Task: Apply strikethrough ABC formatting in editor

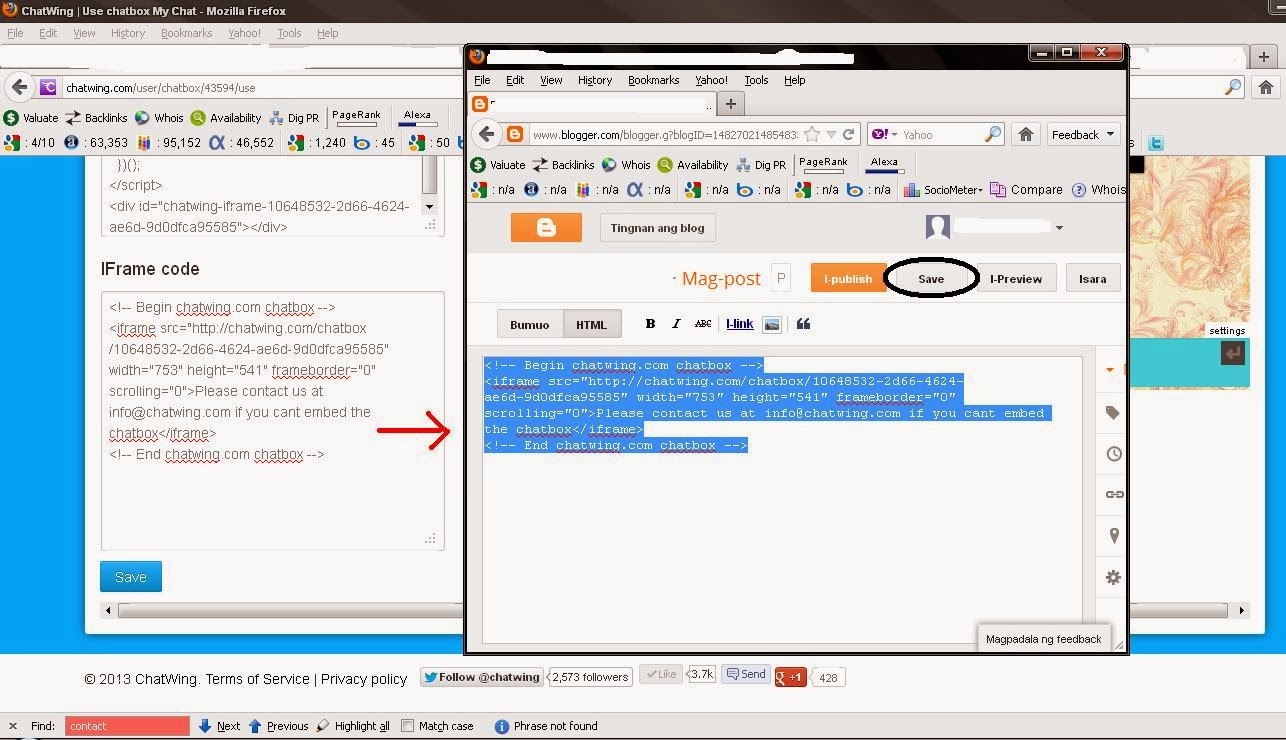Action: 703,324
